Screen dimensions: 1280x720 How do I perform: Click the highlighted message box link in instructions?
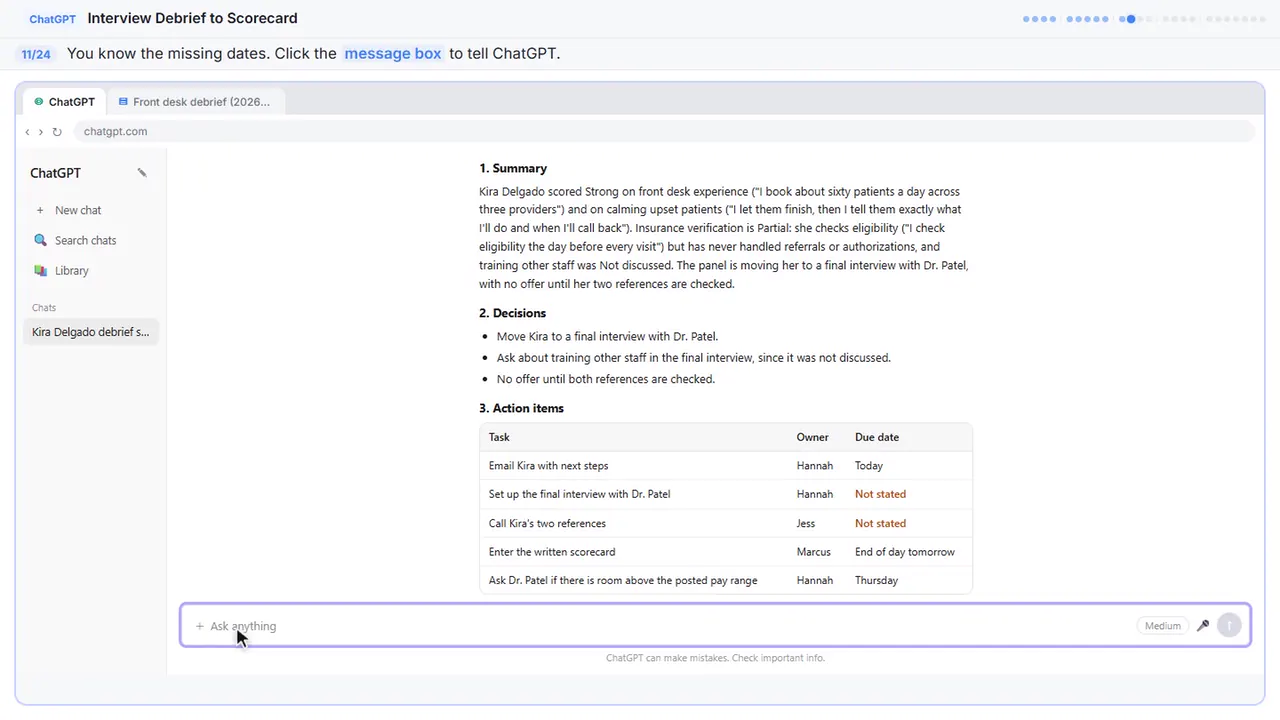[x=392, y=54]
